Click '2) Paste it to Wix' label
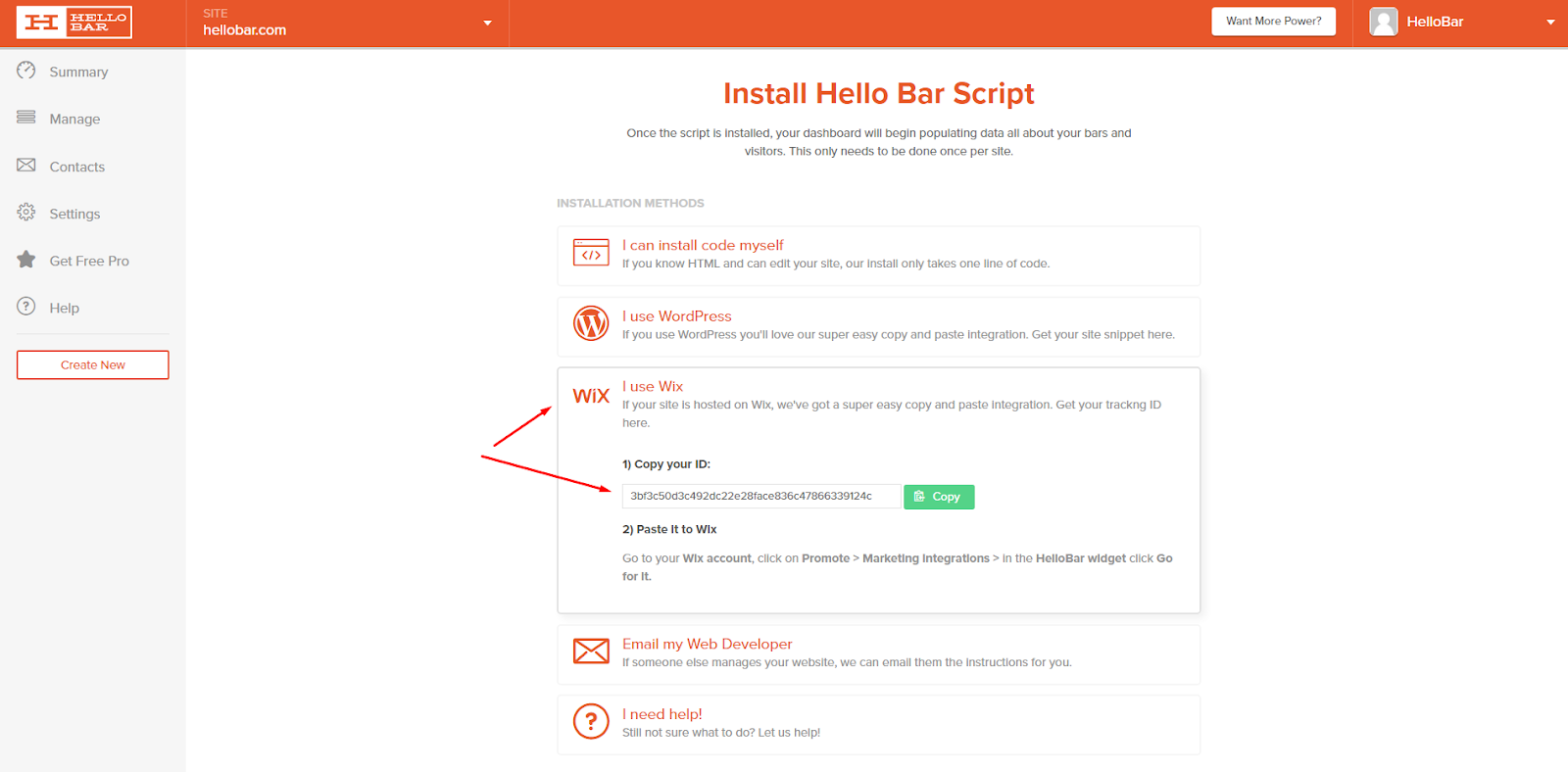Image resolution: width=1568 pixels, height=772 pixels. tap(669, 529)
